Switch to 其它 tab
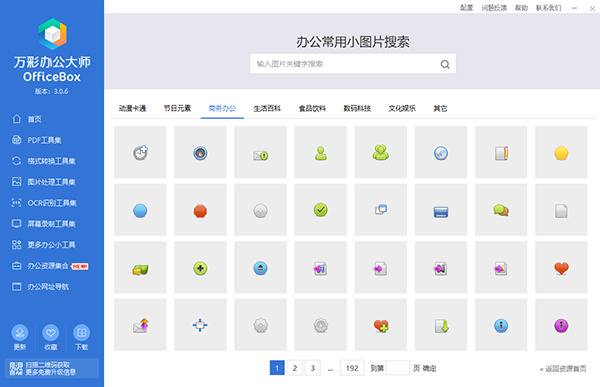Screen dimensions: 600x387 coord(440,109)
